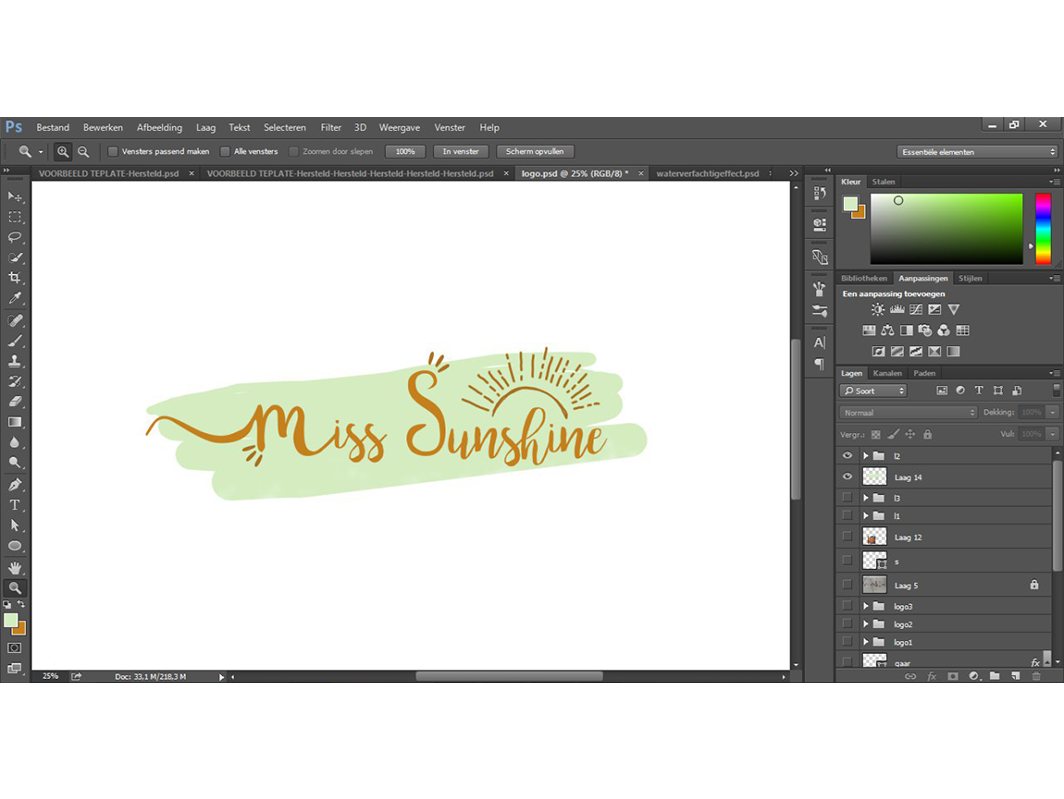Click the 'In venster' button
Image resolution: width=1064 pixels, height=799 pixels.
pyautogui.click(x=461, y=151)
